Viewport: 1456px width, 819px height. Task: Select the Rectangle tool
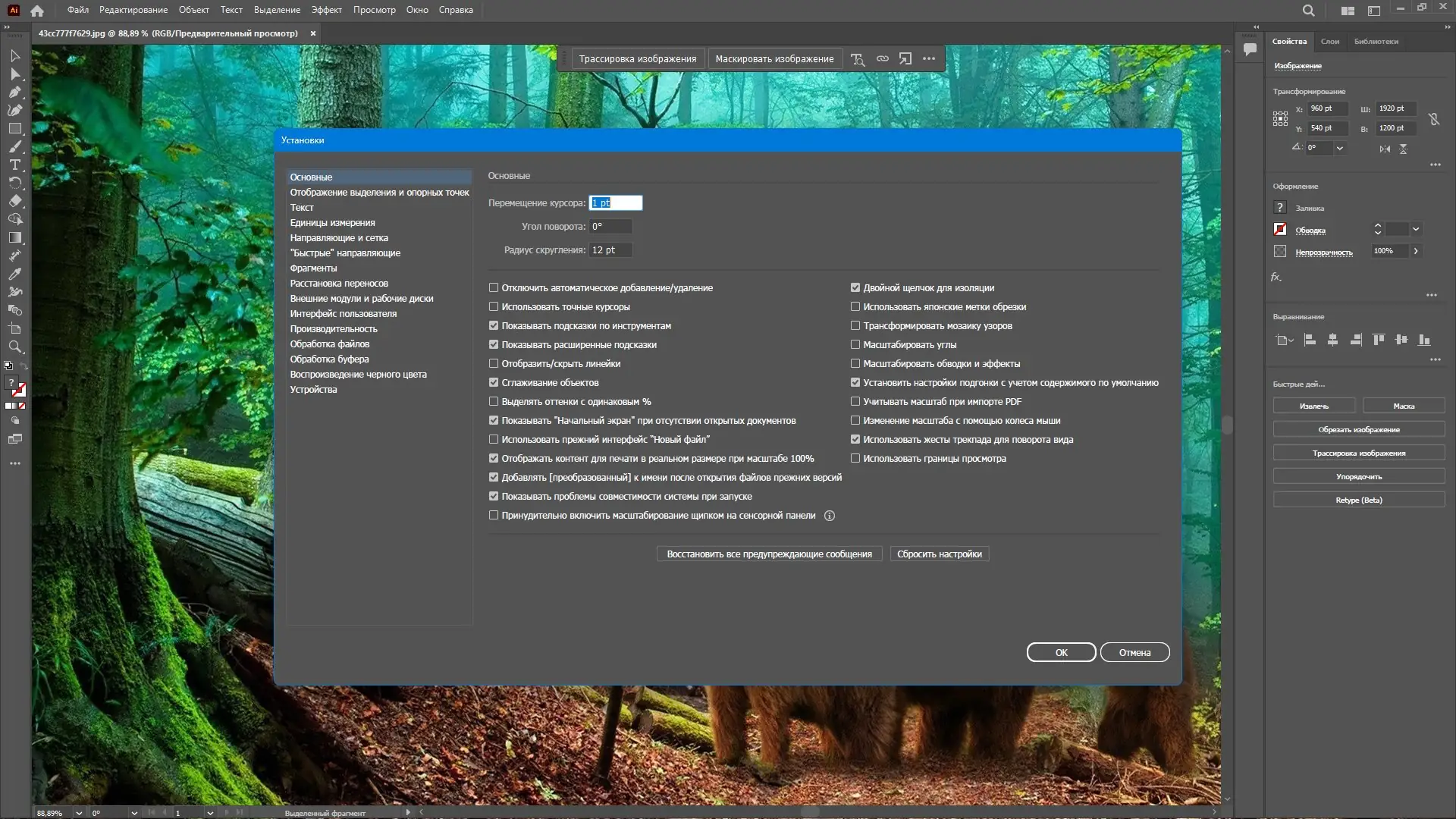pos(14,128)
